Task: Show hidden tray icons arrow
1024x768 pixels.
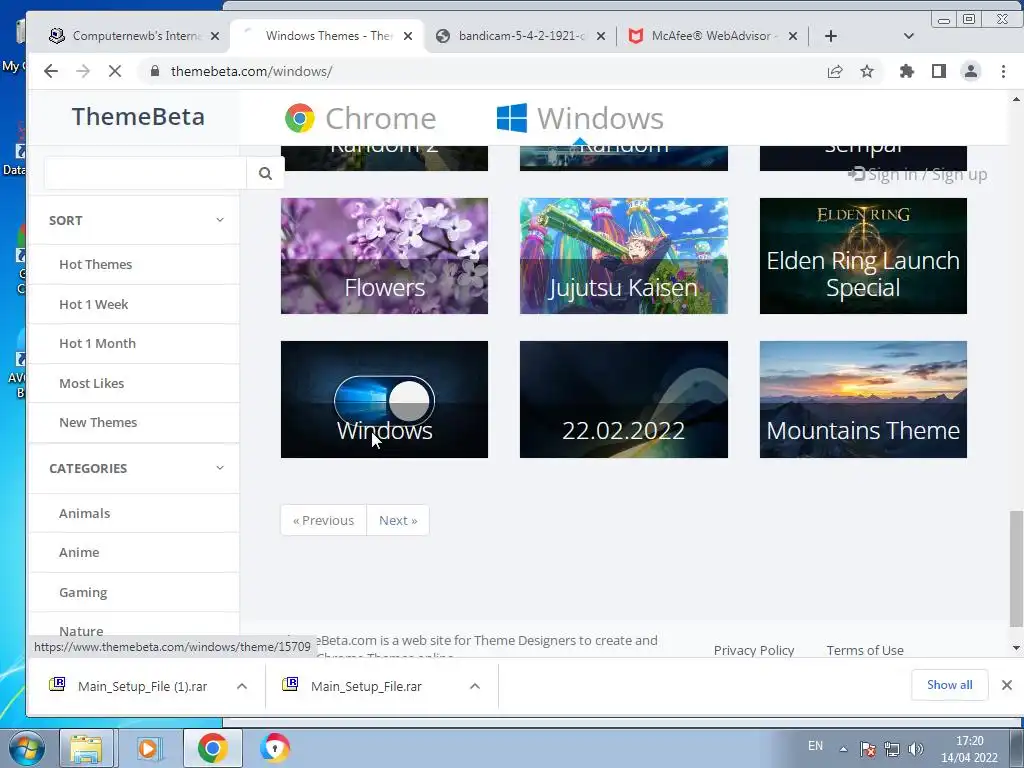Action: [x=843, y=749]
